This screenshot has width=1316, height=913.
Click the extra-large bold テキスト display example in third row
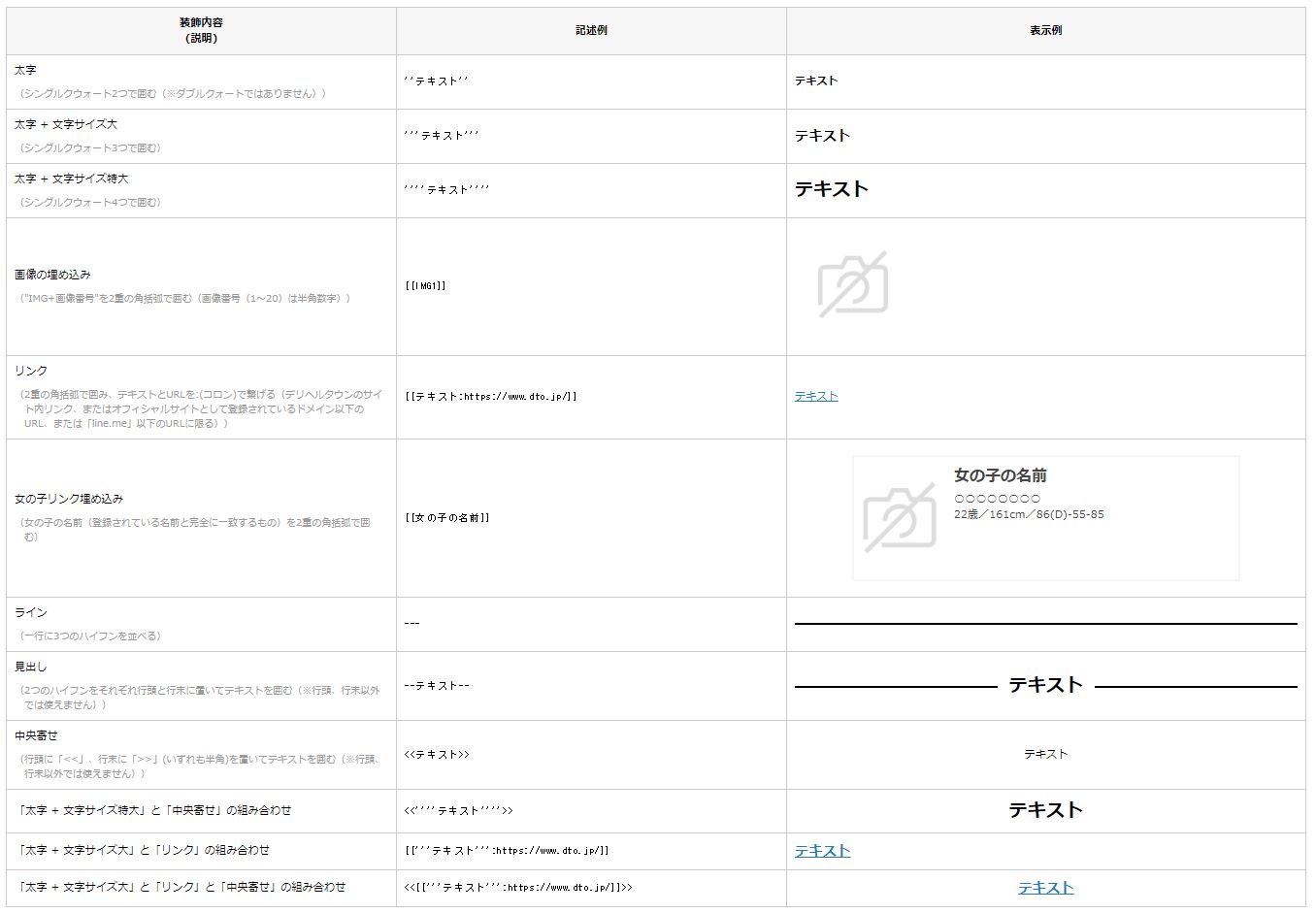click(832, 189)
